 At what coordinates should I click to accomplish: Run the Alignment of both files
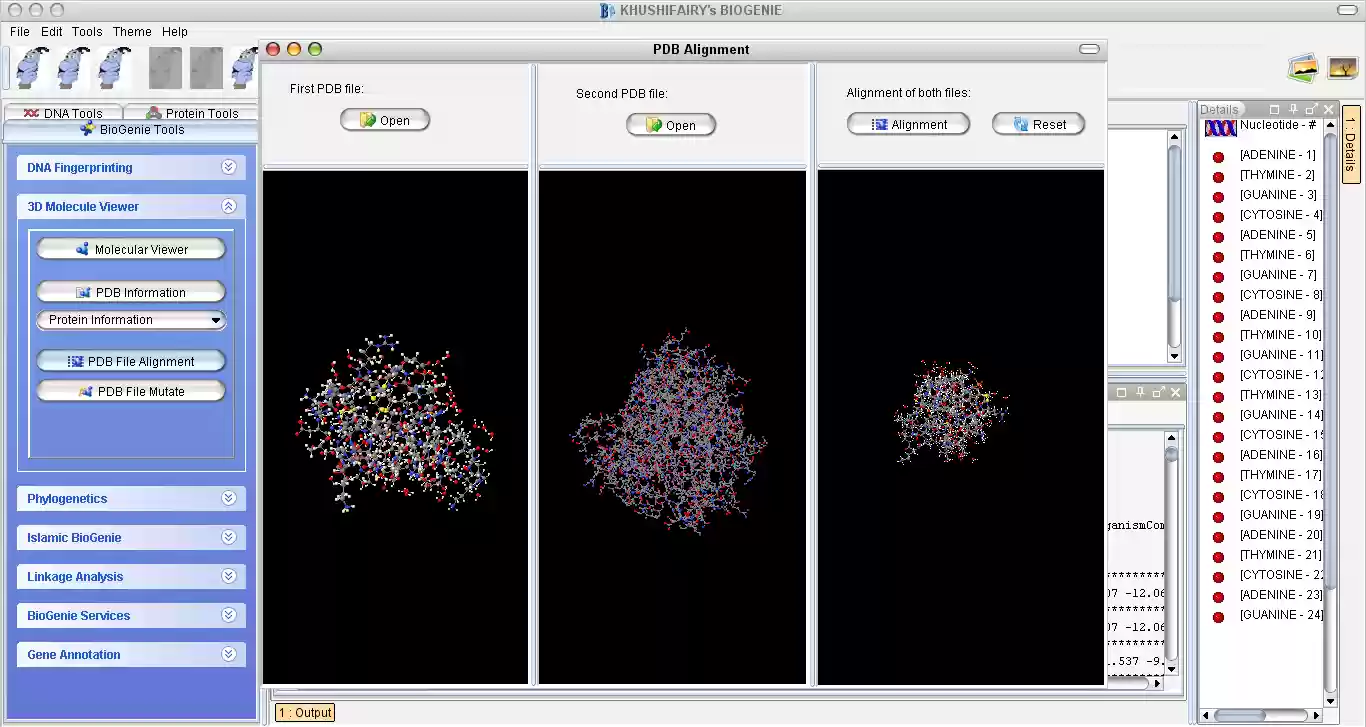pos(908,124)
